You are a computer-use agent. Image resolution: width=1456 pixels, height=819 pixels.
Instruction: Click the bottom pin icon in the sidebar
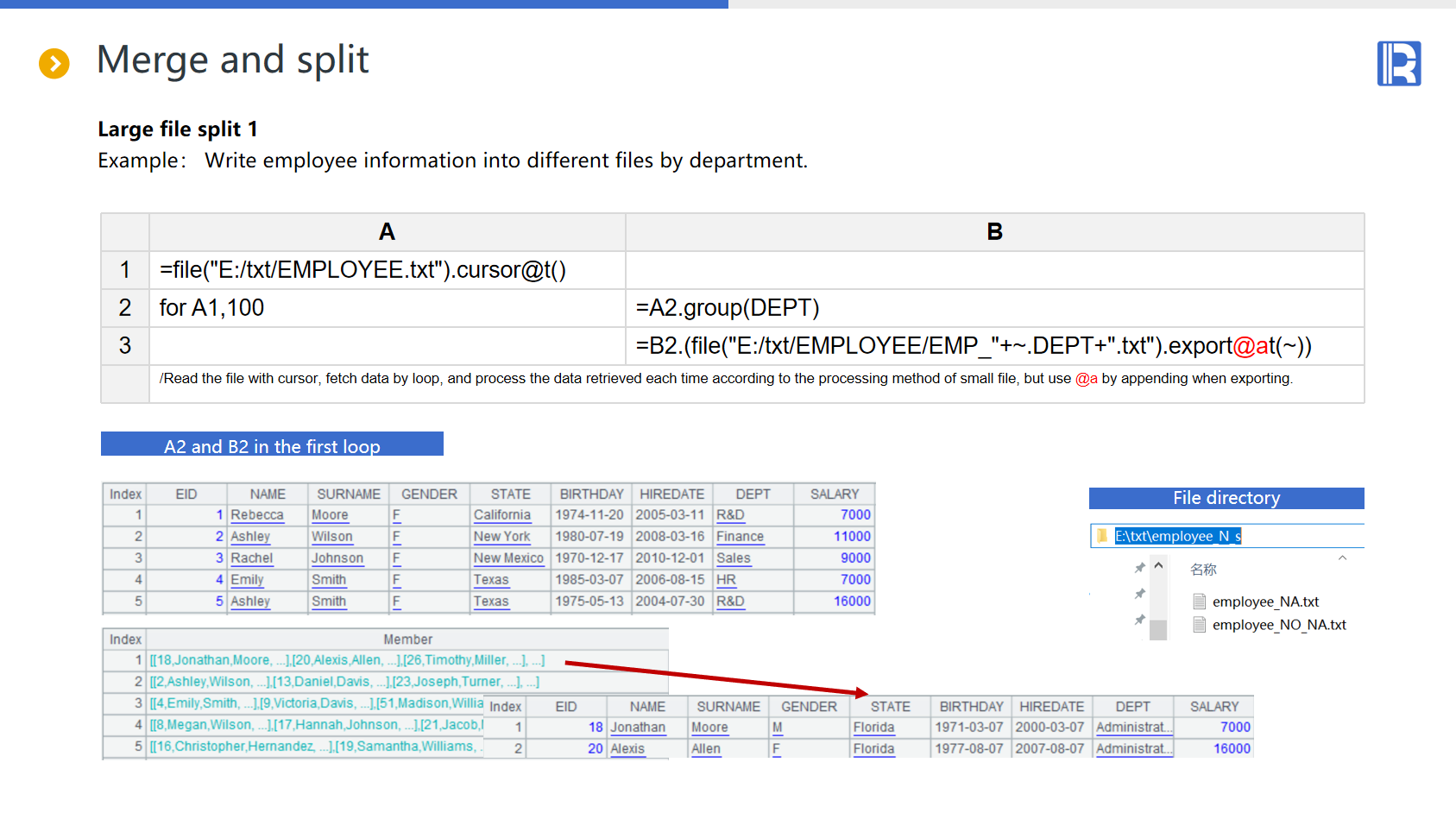[x=1139, y=620]
